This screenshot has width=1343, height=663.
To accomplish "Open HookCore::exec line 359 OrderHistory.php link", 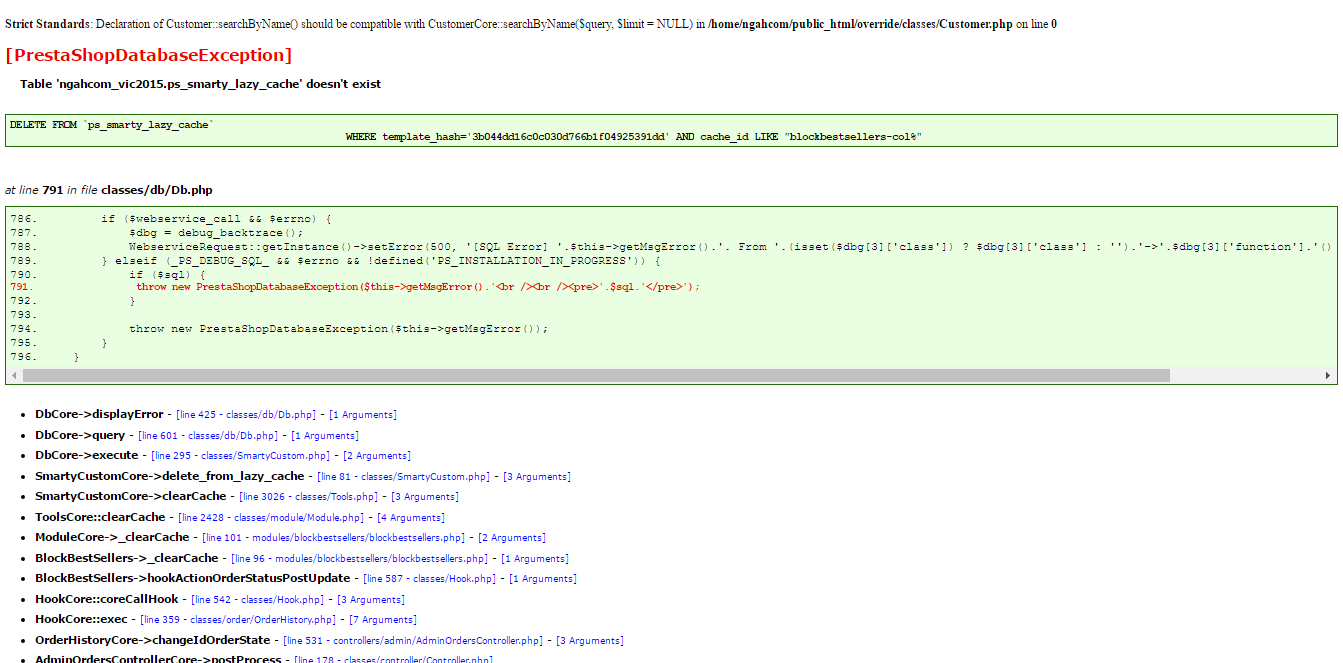I will (x=239, y=619).
